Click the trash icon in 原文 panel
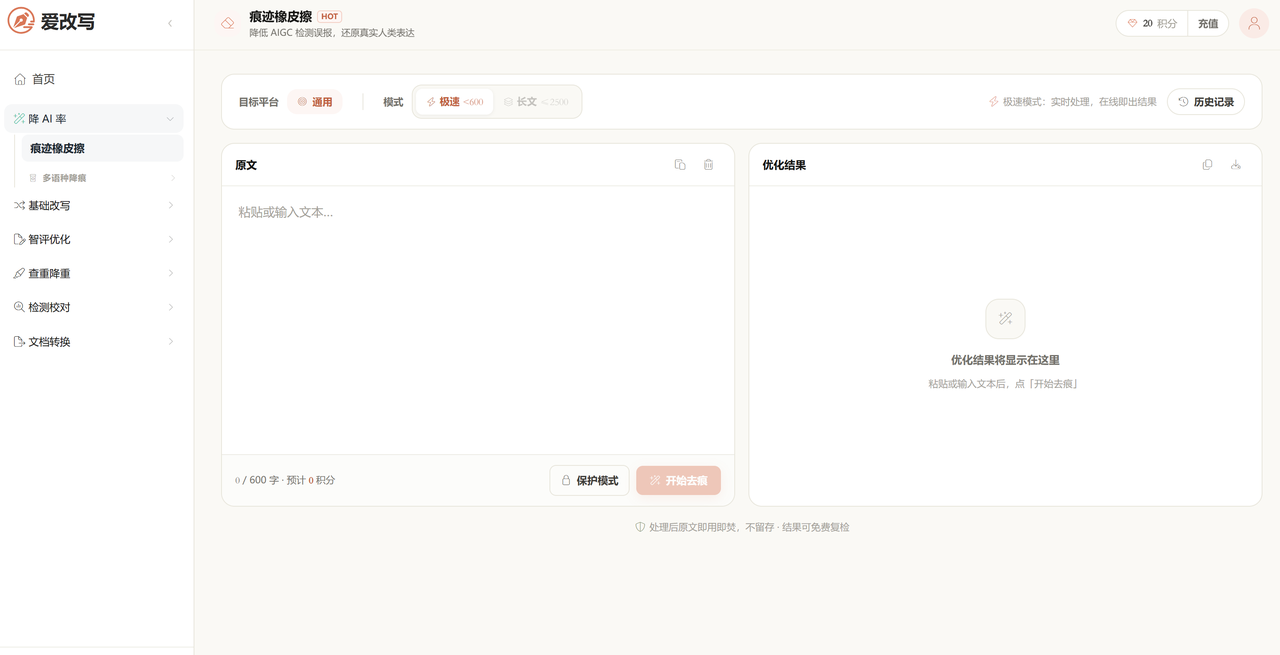 [708, 165]
